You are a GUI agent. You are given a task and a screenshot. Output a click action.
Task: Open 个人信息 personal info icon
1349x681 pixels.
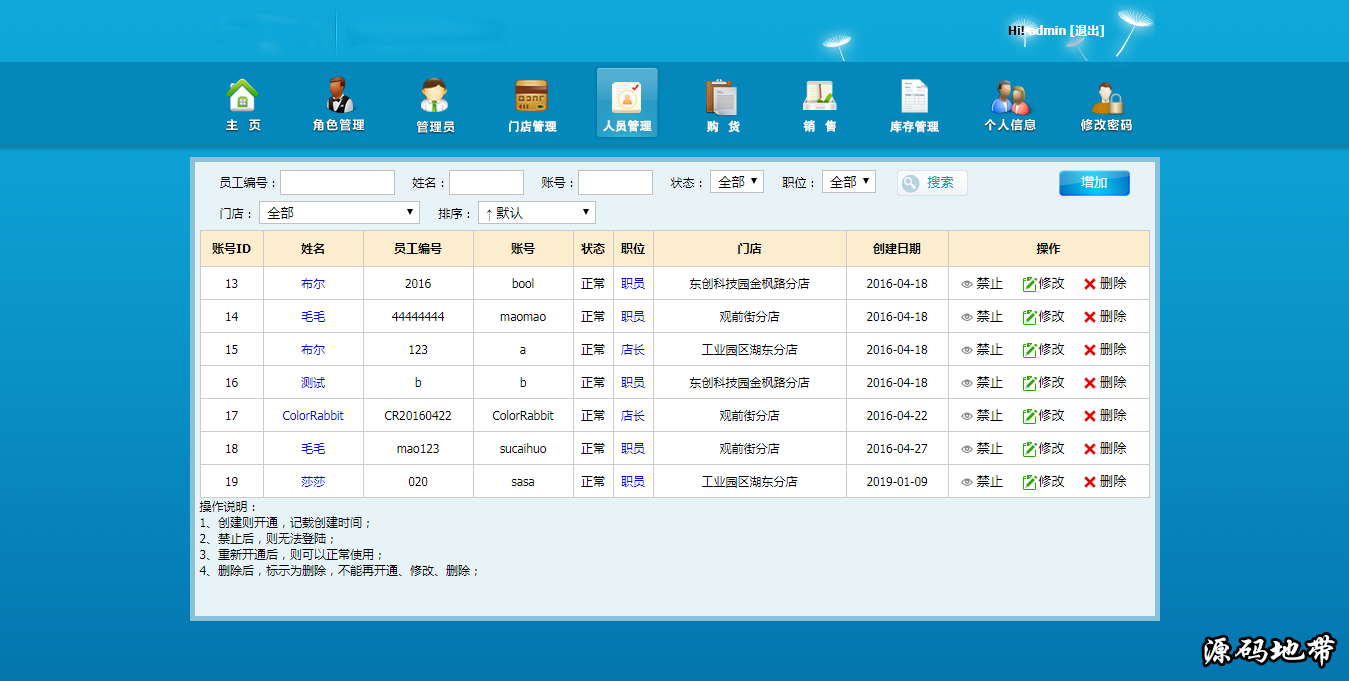1010,105
